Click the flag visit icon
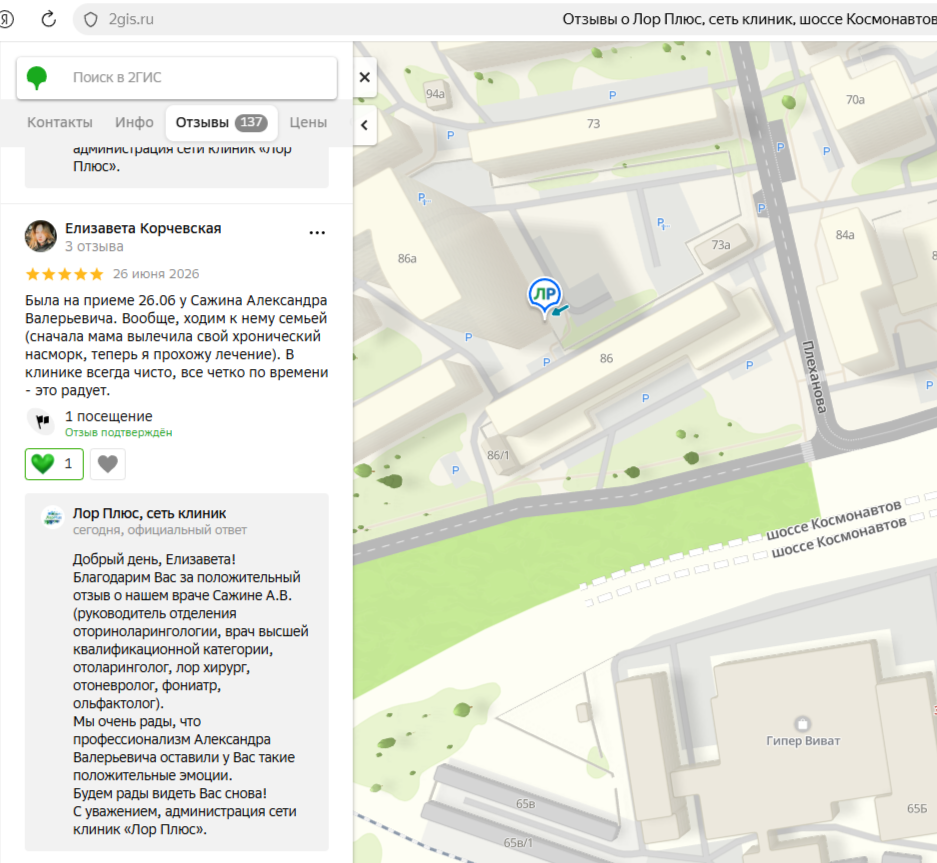937x863 pixels. click(42, 421)
